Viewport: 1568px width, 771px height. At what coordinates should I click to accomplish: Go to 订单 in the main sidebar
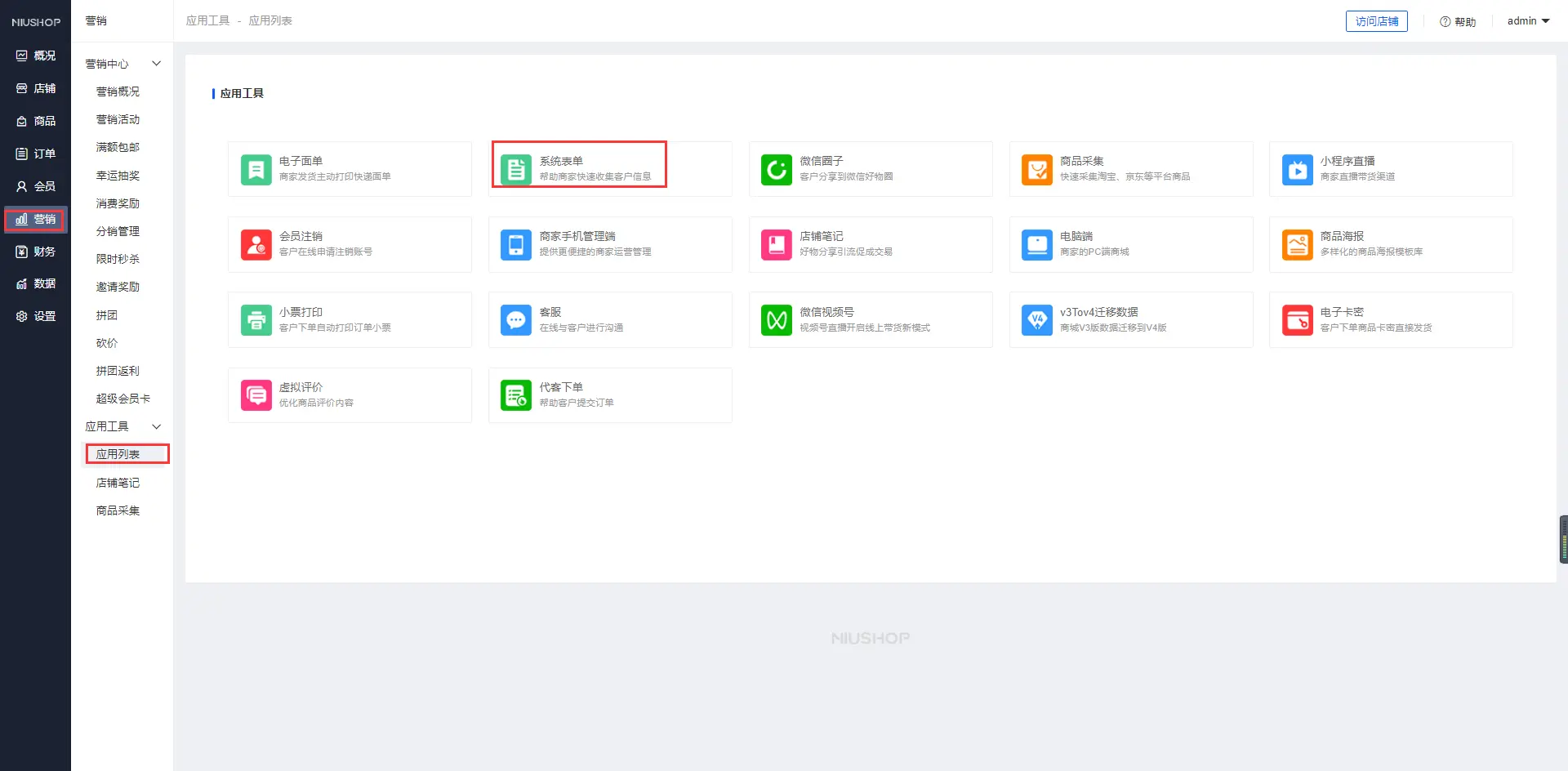point(36,154)
